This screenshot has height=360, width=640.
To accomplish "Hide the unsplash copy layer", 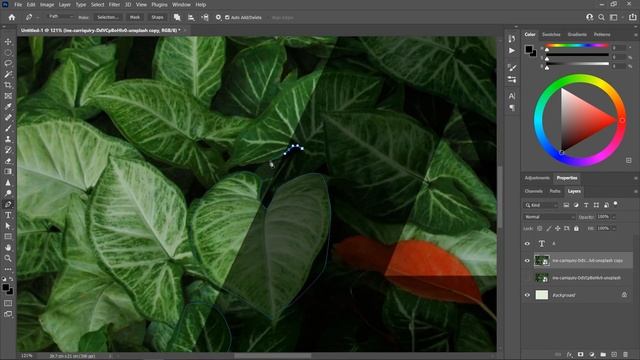I will 527,260.
